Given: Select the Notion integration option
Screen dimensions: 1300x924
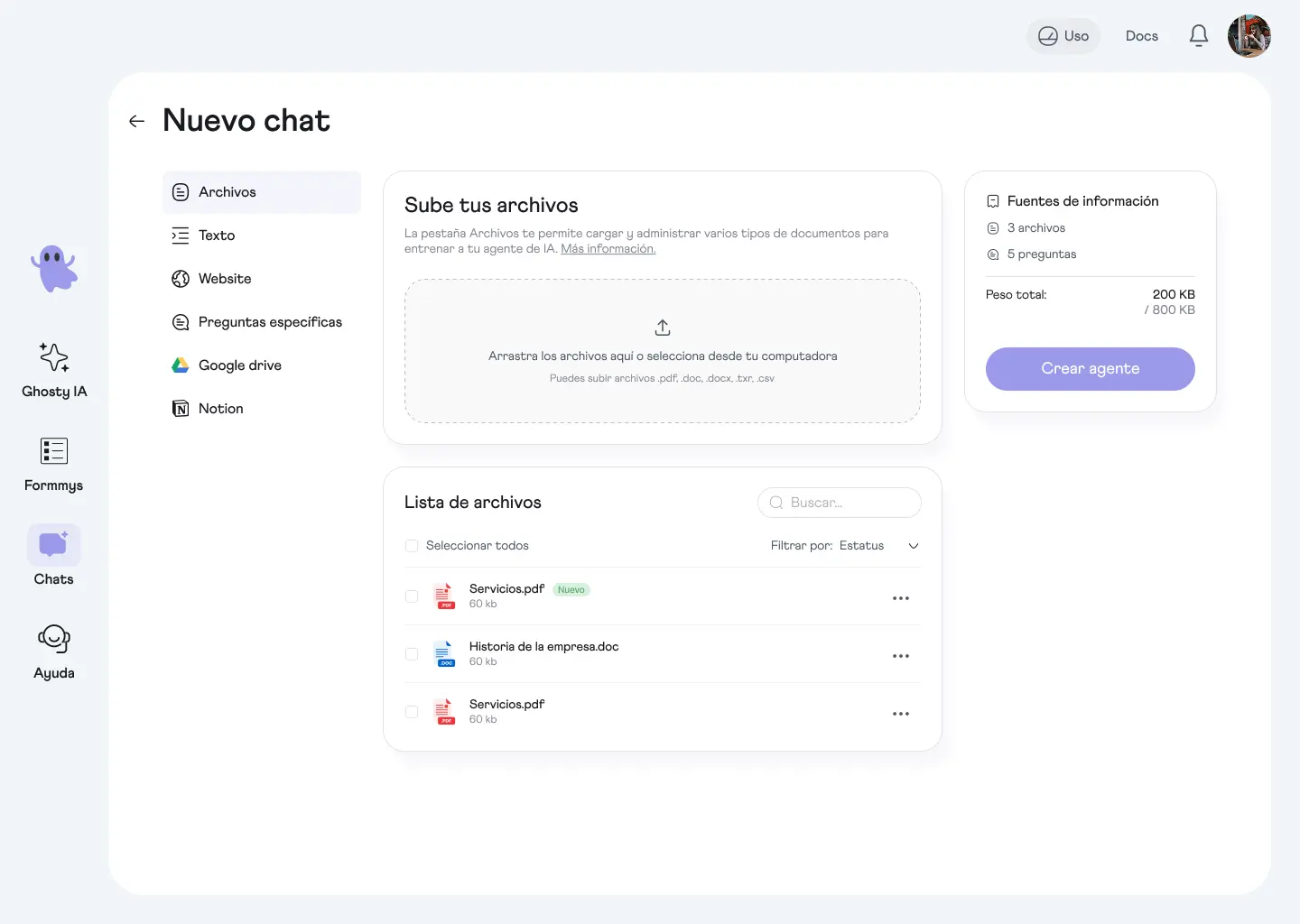Looking at the screenshot, I should click(x=220, y=408).
